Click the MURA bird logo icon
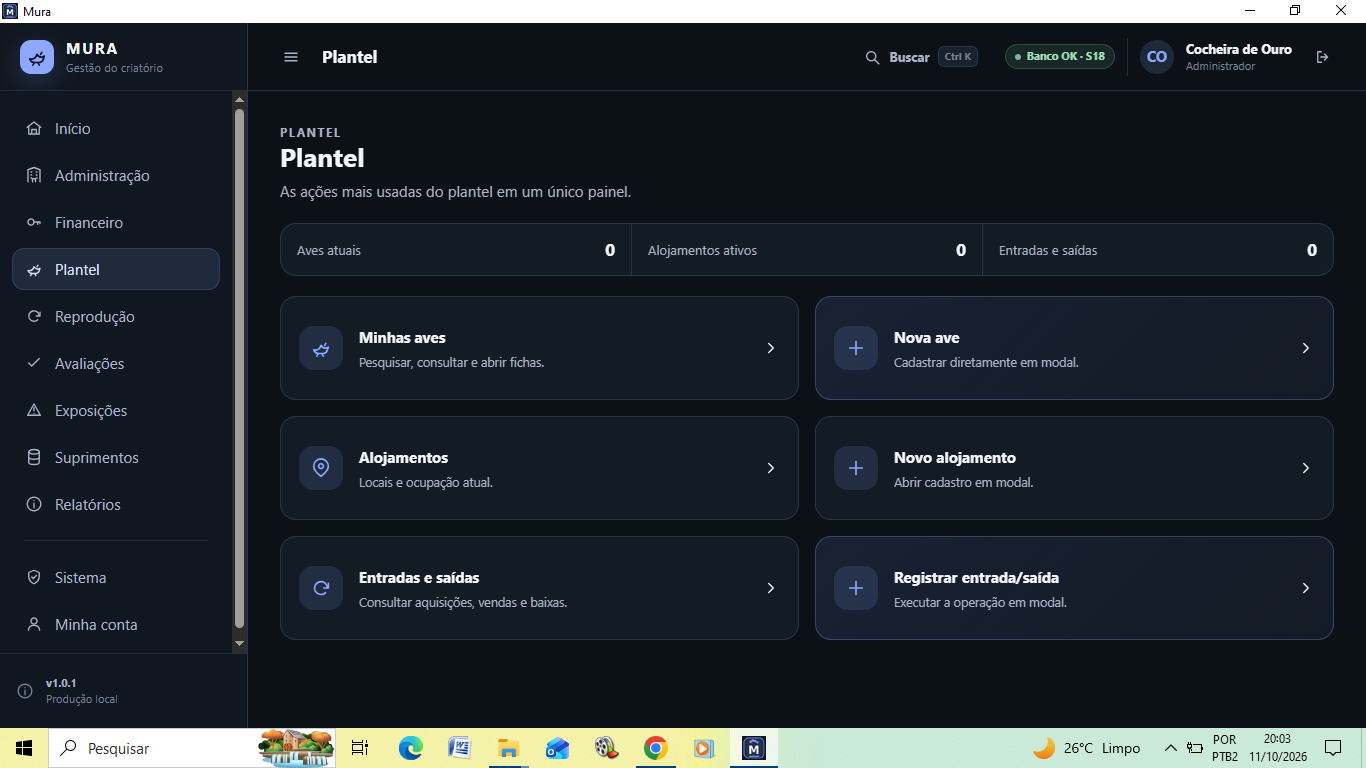 37,57
